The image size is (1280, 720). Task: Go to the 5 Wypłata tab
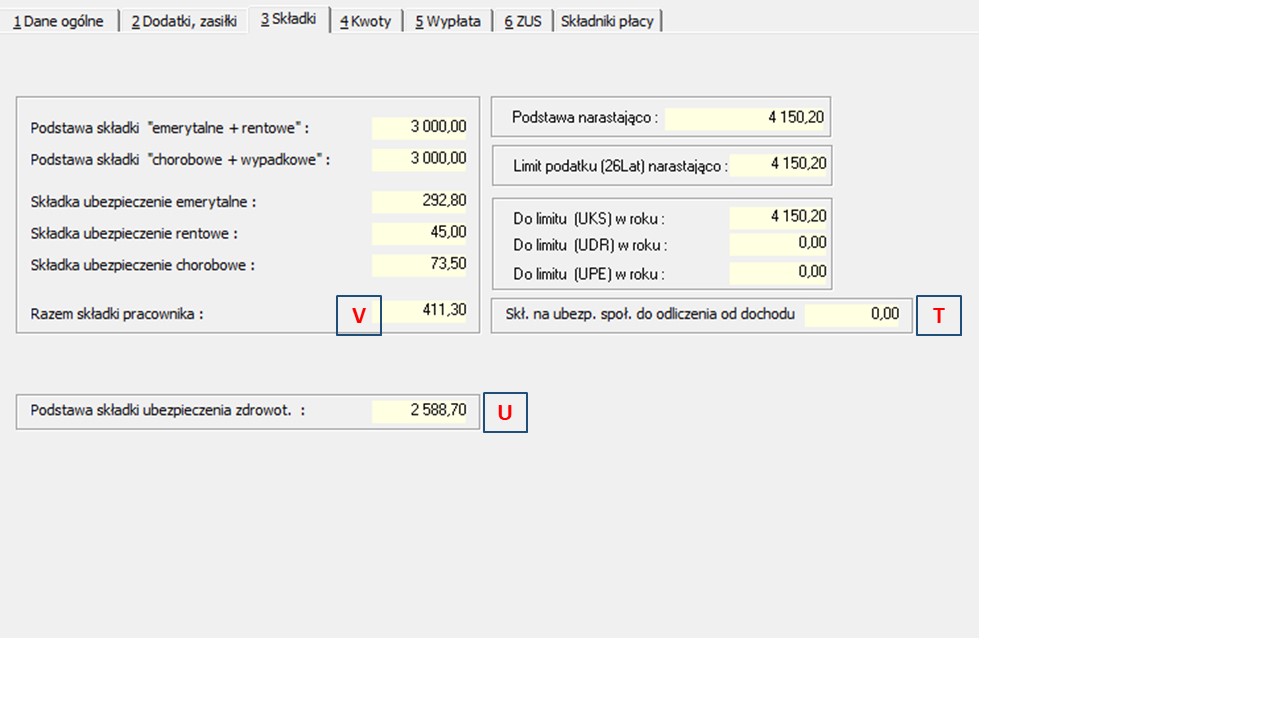click(448, 21)
